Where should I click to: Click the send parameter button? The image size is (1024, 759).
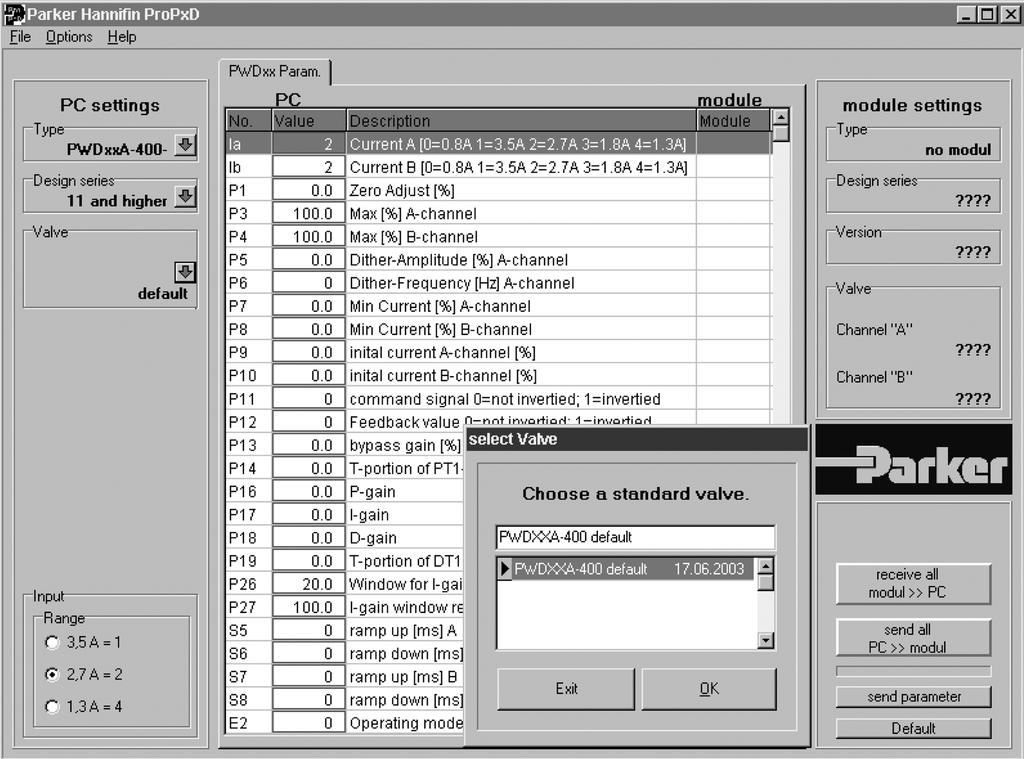(913, 696)
